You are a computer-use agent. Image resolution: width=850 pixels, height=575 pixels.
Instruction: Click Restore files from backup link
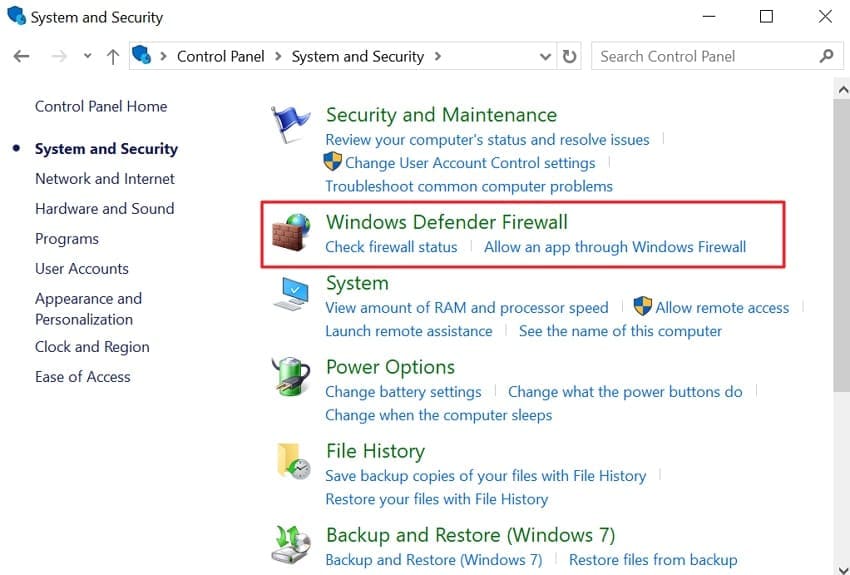653,560
